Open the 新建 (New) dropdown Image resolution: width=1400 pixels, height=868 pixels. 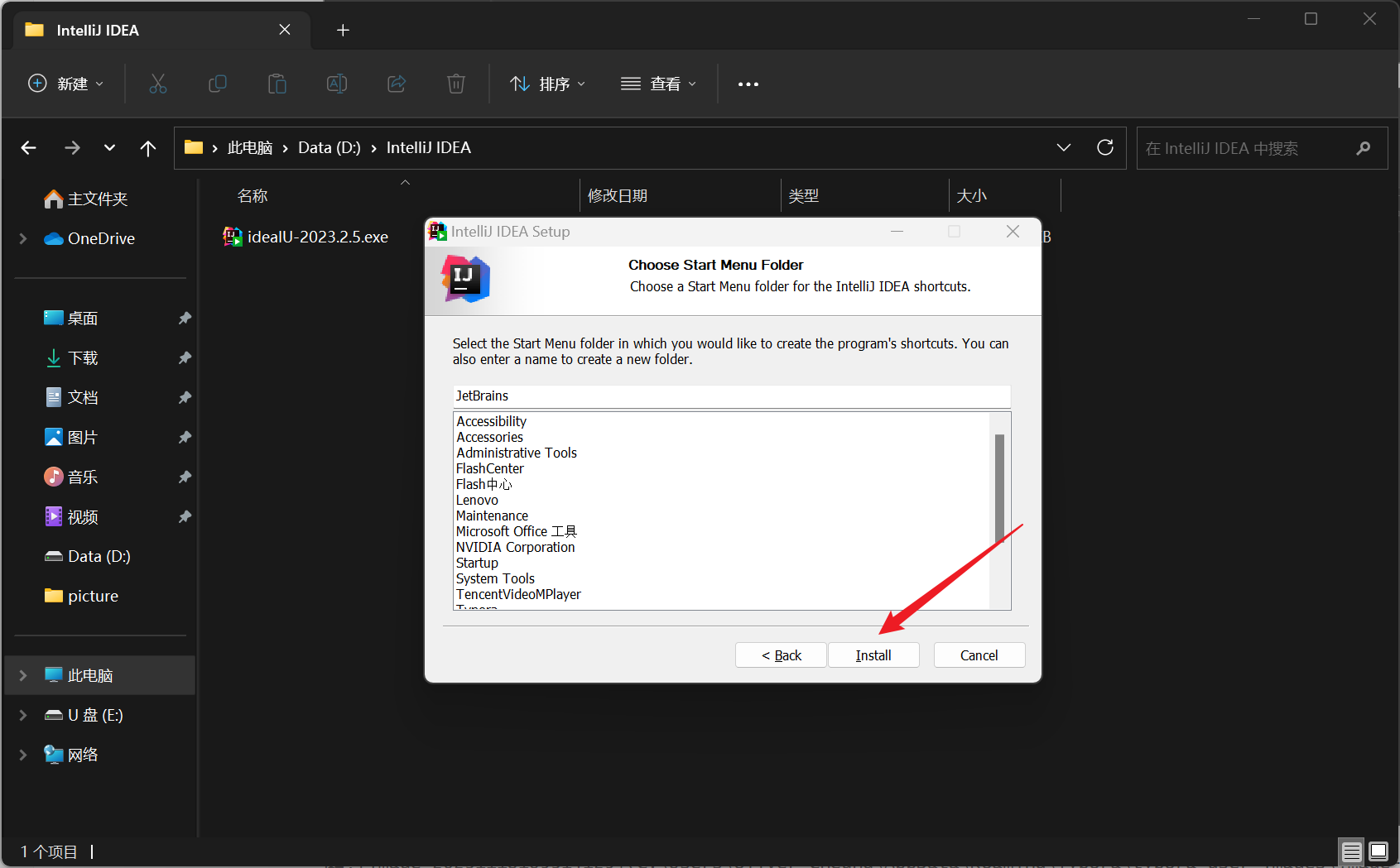click(66, 84)
